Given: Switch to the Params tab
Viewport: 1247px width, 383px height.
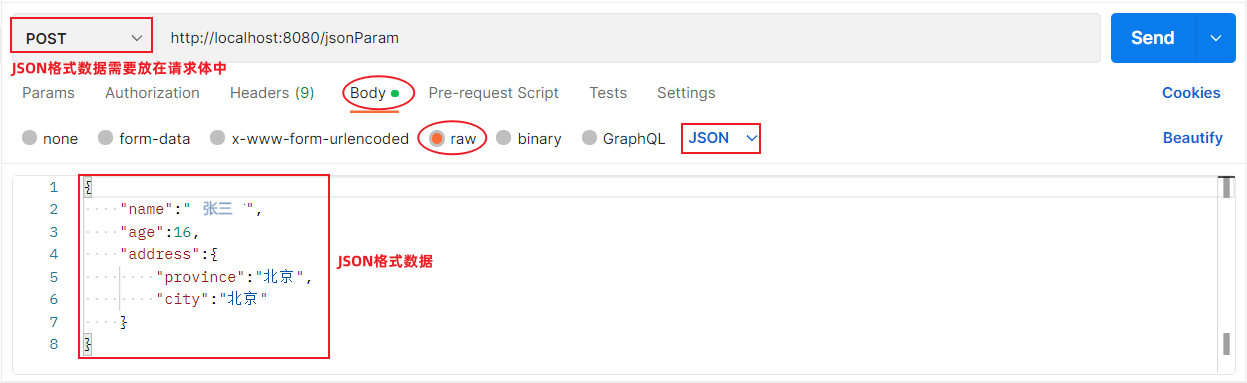Looking at the screenshot, I should click(x=48, y=93).
